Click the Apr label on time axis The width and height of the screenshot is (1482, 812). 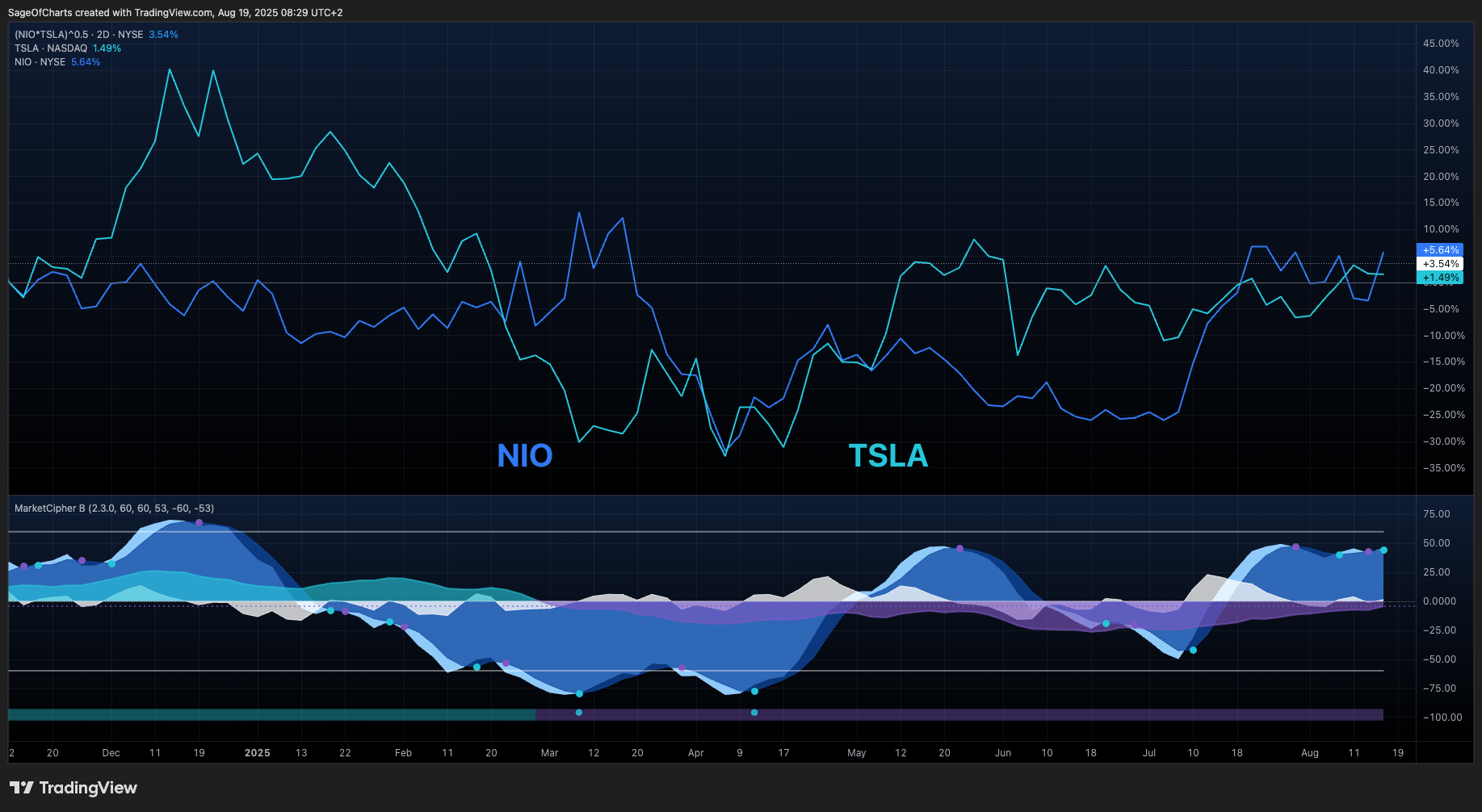pos(695,753)
